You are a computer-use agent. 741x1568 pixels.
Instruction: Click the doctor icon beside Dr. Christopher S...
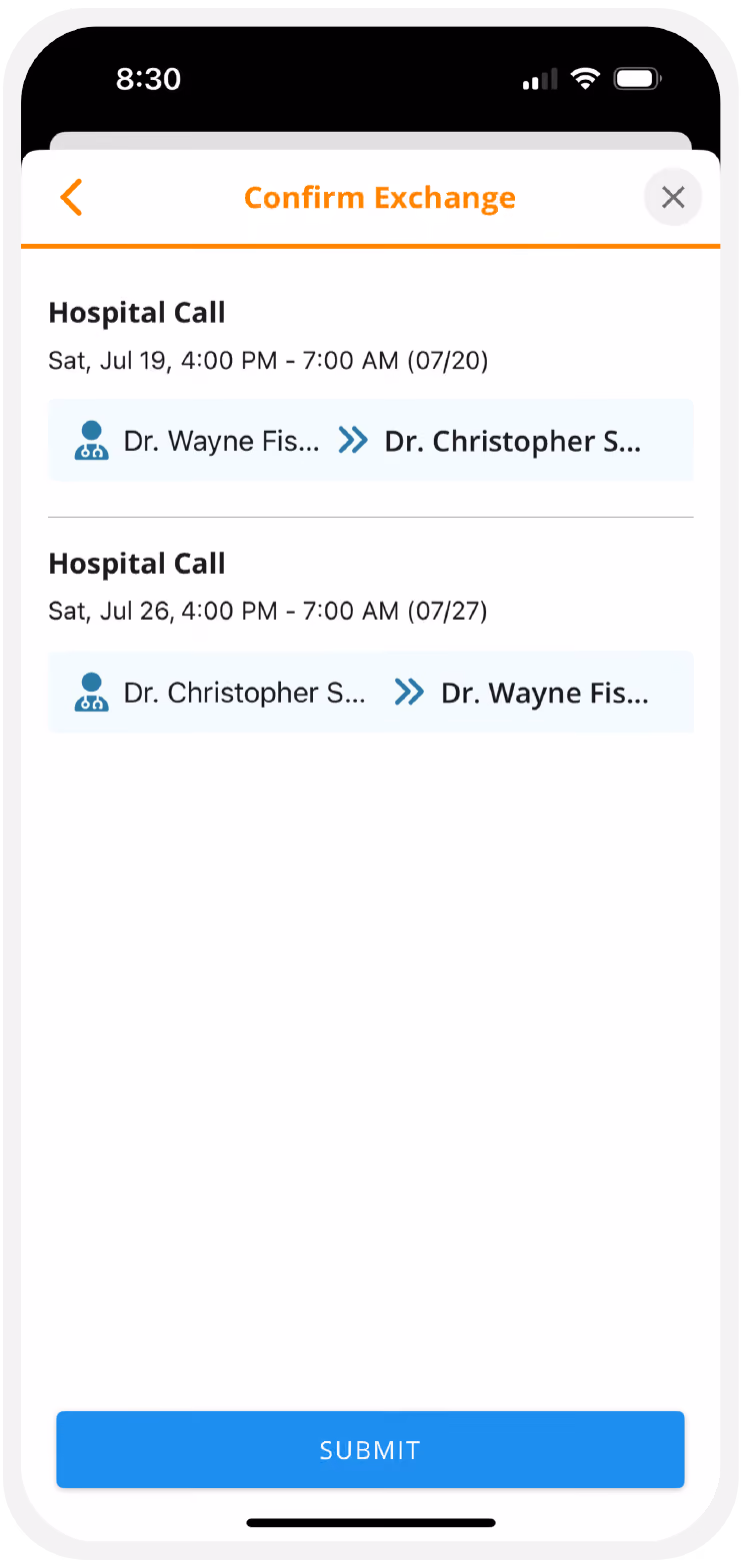pyautogui.click(x=91, y=692)
